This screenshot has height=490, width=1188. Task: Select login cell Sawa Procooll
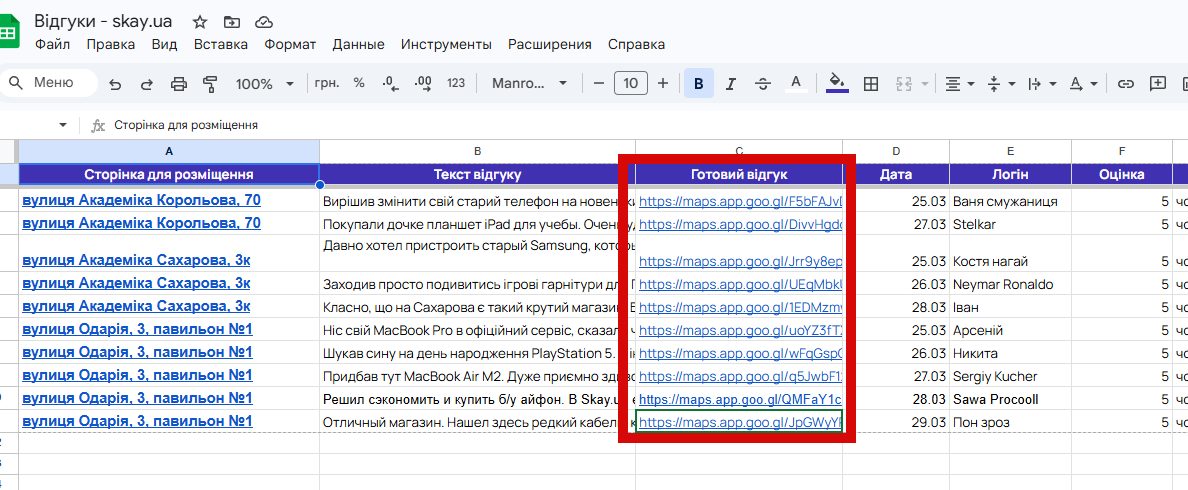pos(1010,399)
